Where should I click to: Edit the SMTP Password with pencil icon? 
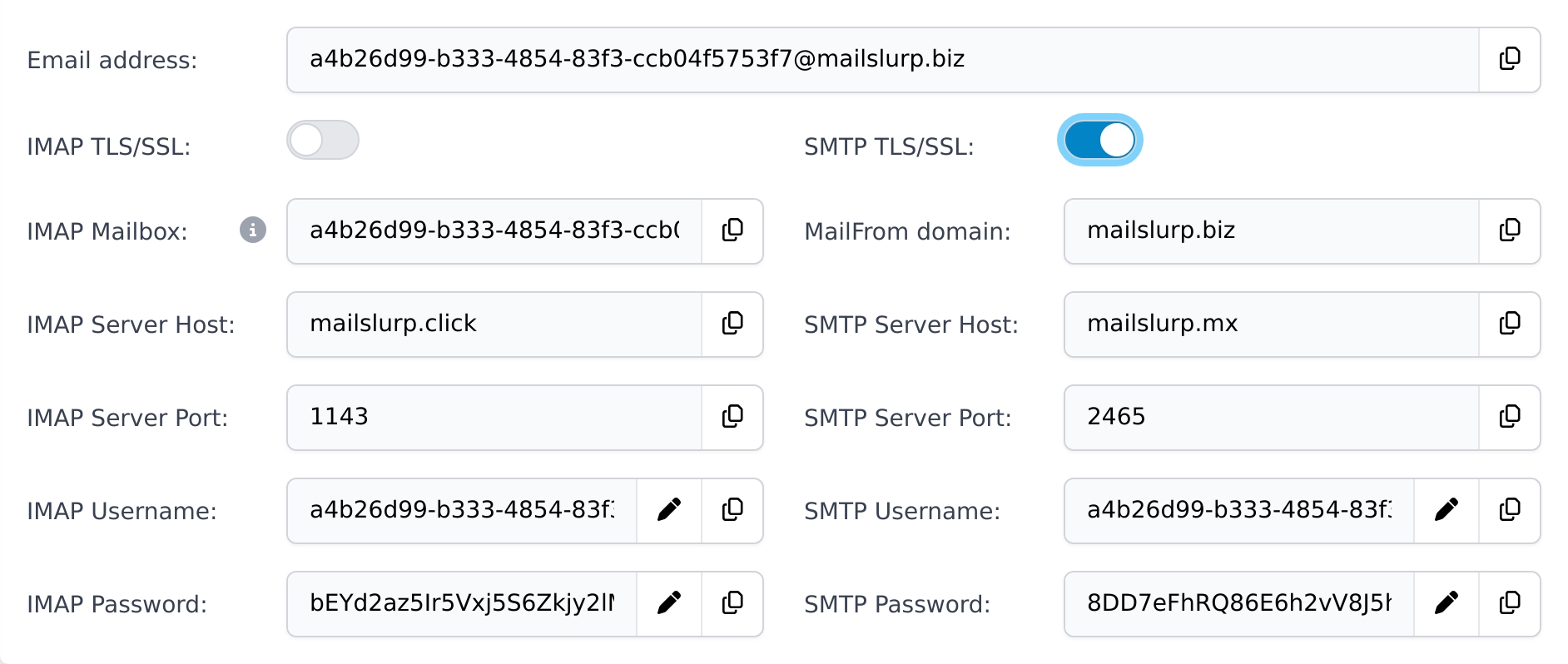click(x=1446, y=604)
